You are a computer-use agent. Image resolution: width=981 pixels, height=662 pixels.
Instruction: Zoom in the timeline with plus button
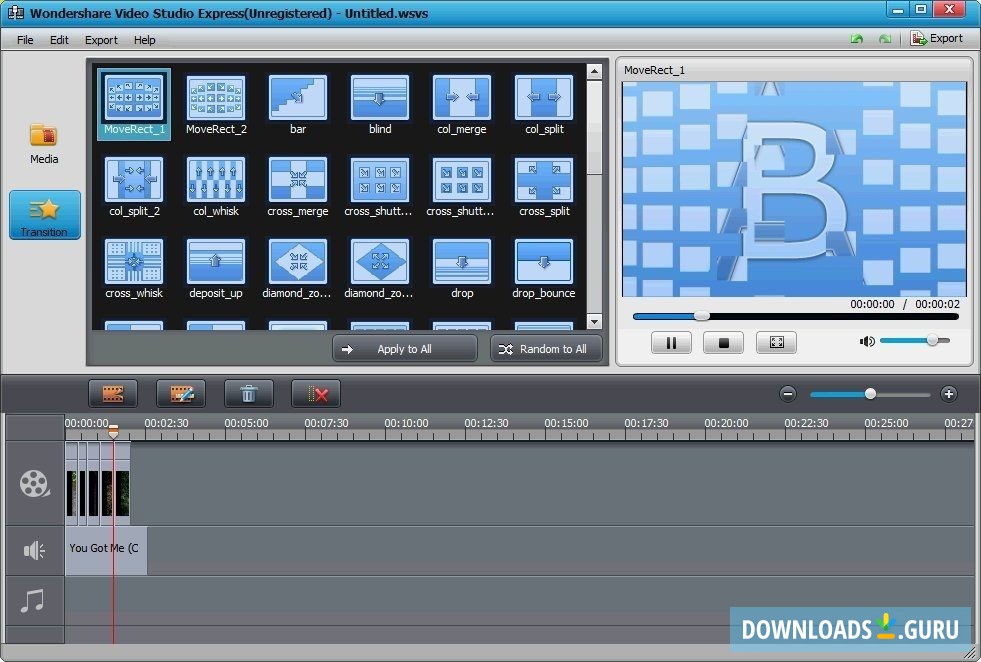(949, 394)
